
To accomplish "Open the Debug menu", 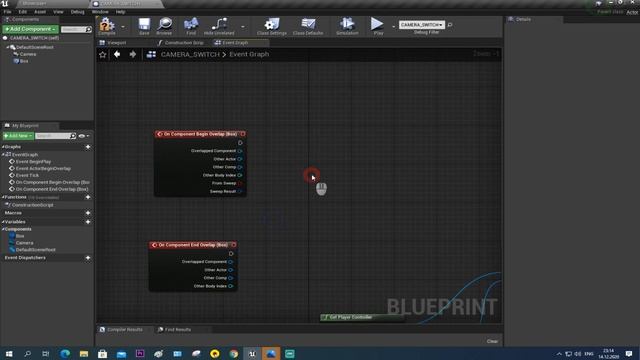I will point(77,12).
